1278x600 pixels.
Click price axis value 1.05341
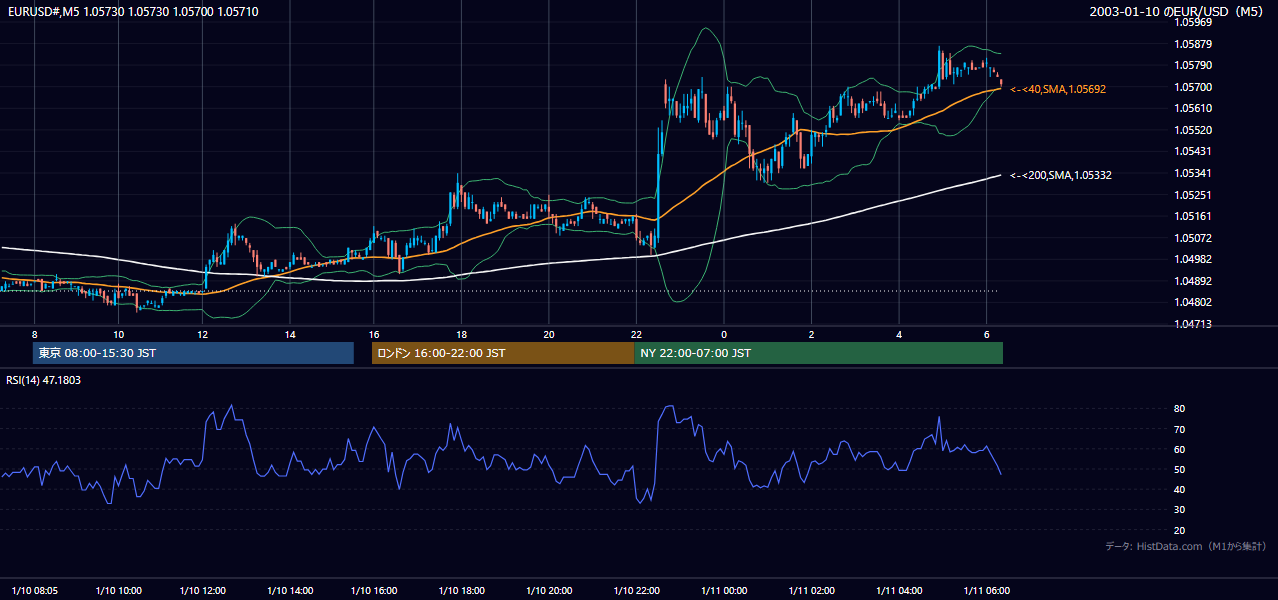1193,173
